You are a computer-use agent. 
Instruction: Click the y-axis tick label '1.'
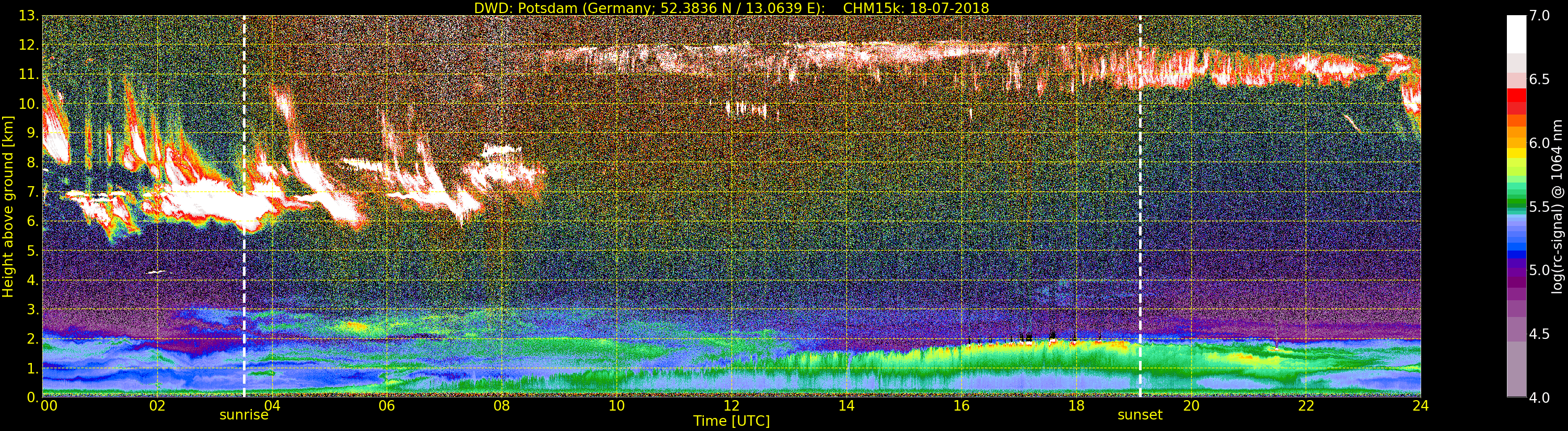coord(33,368)
